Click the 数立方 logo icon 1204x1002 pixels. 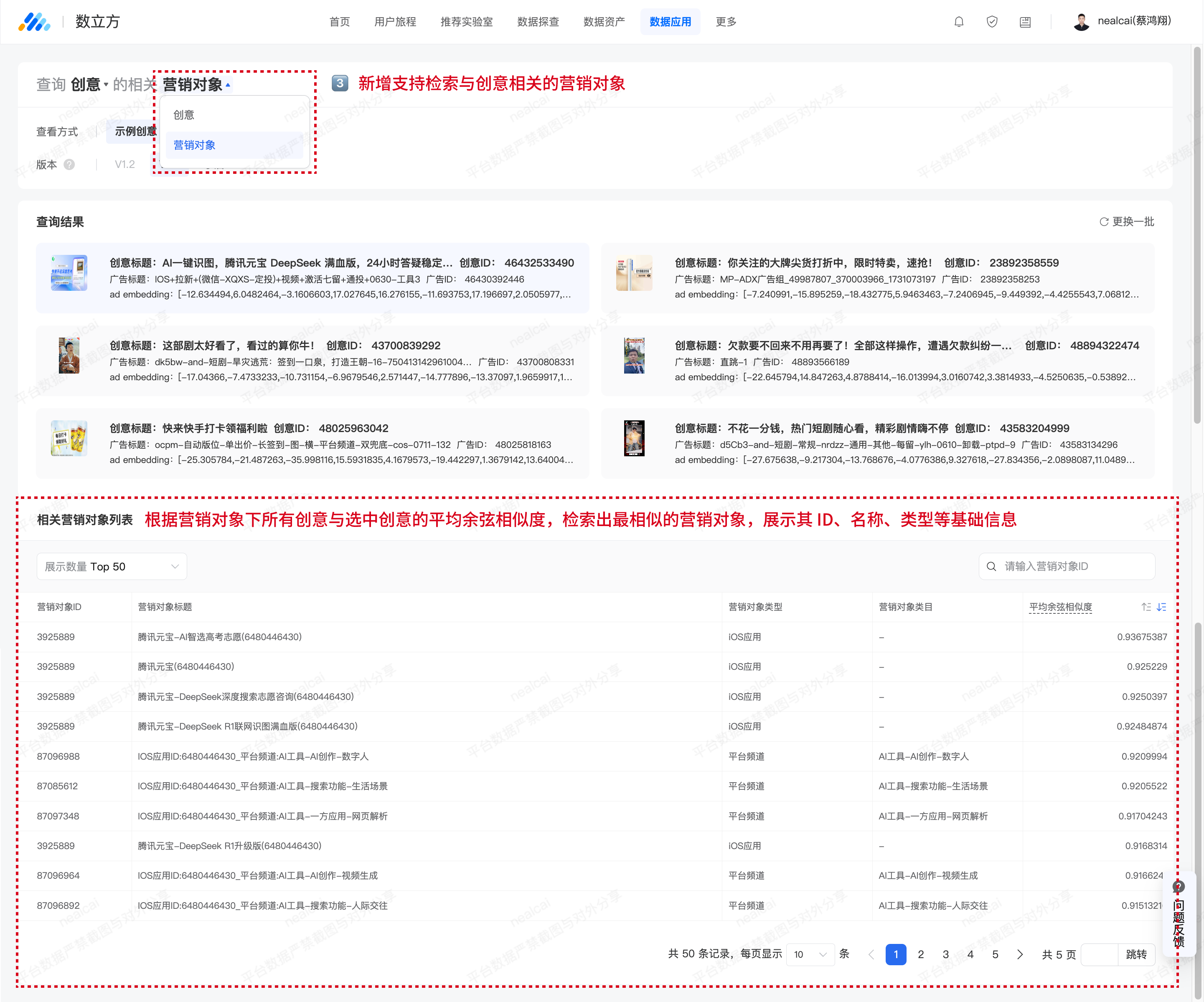pyautogui.click(x=34, y=22)
